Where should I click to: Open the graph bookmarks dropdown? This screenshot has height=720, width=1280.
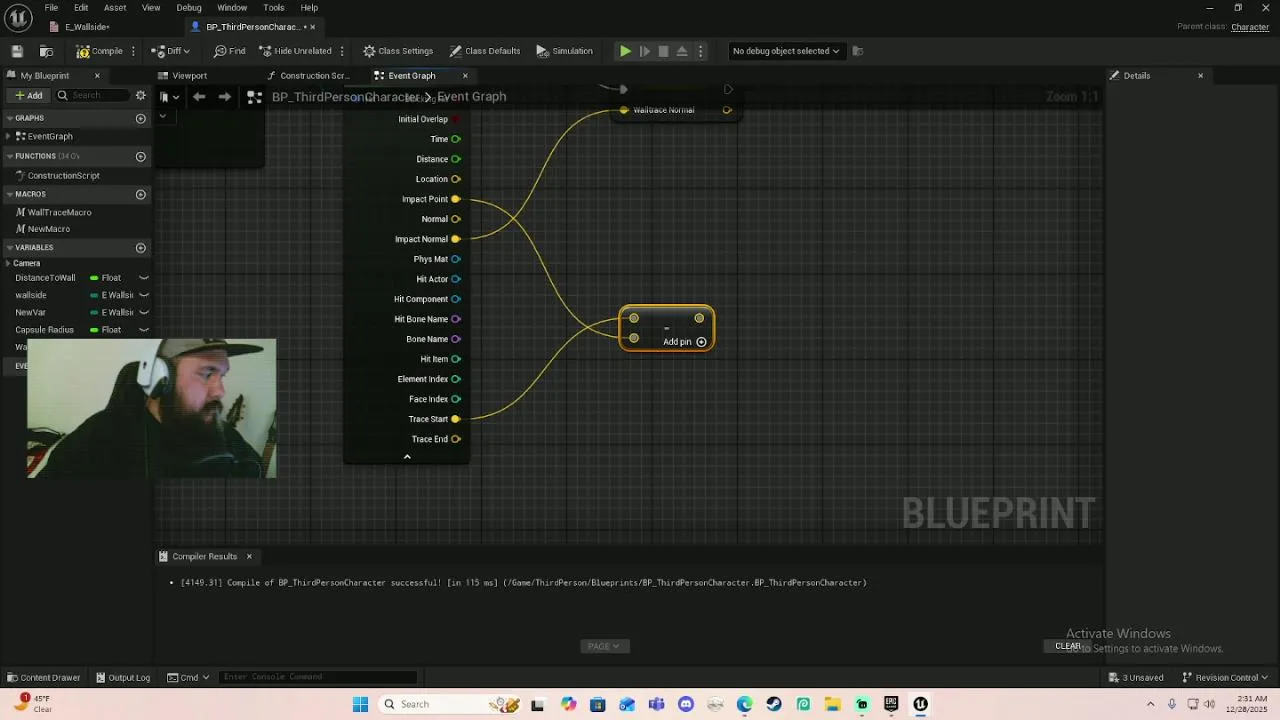169,97
